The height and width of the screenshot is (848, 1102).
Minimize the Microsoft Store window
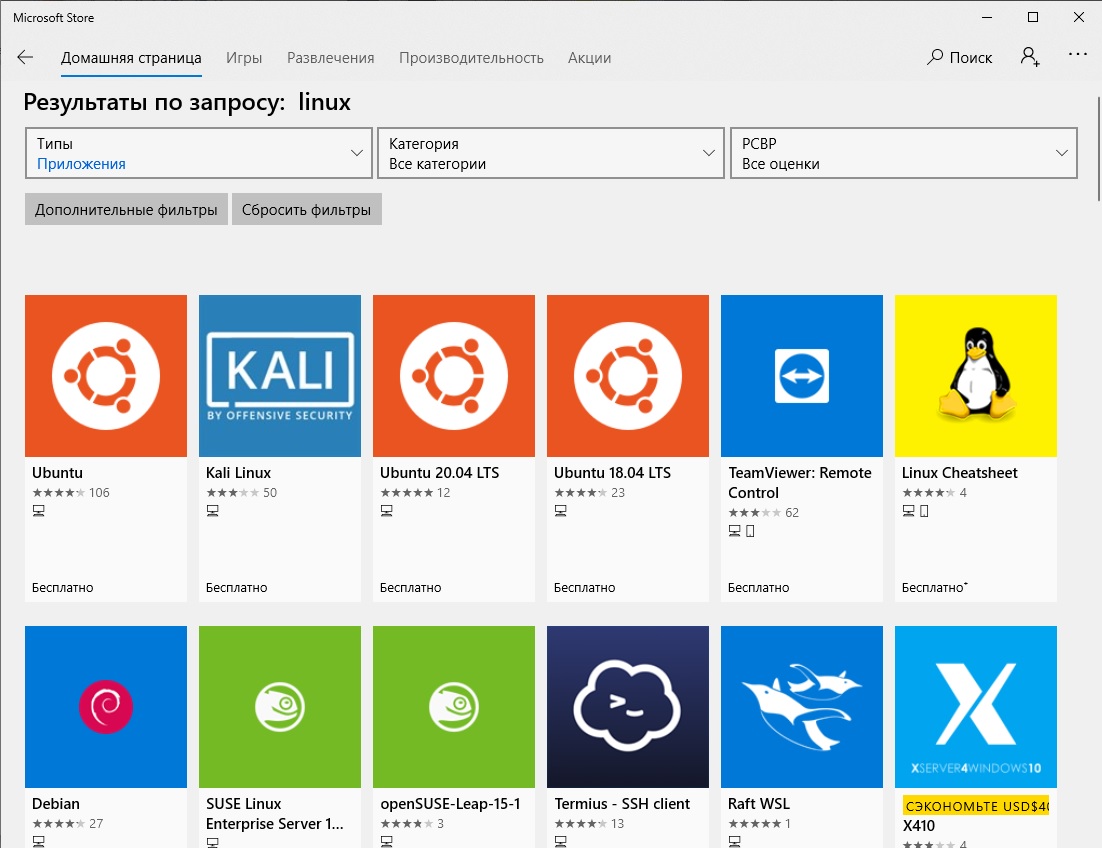coord(987,17)
